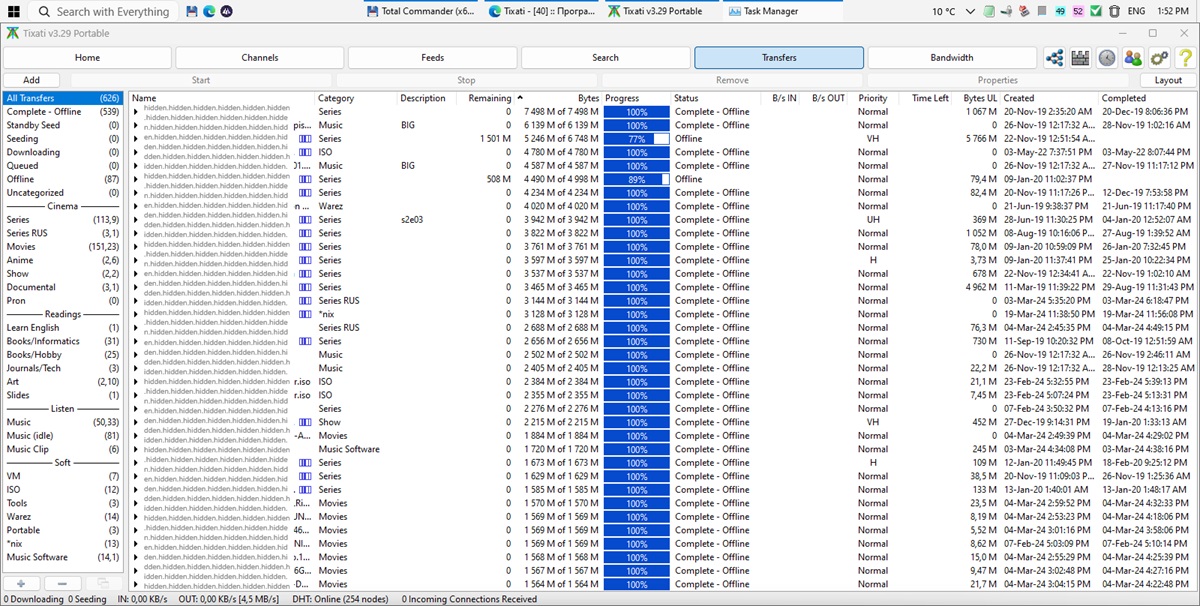Open the gears settings icon
This screenshot has width=1200, height=606.
click(1159, 58)
